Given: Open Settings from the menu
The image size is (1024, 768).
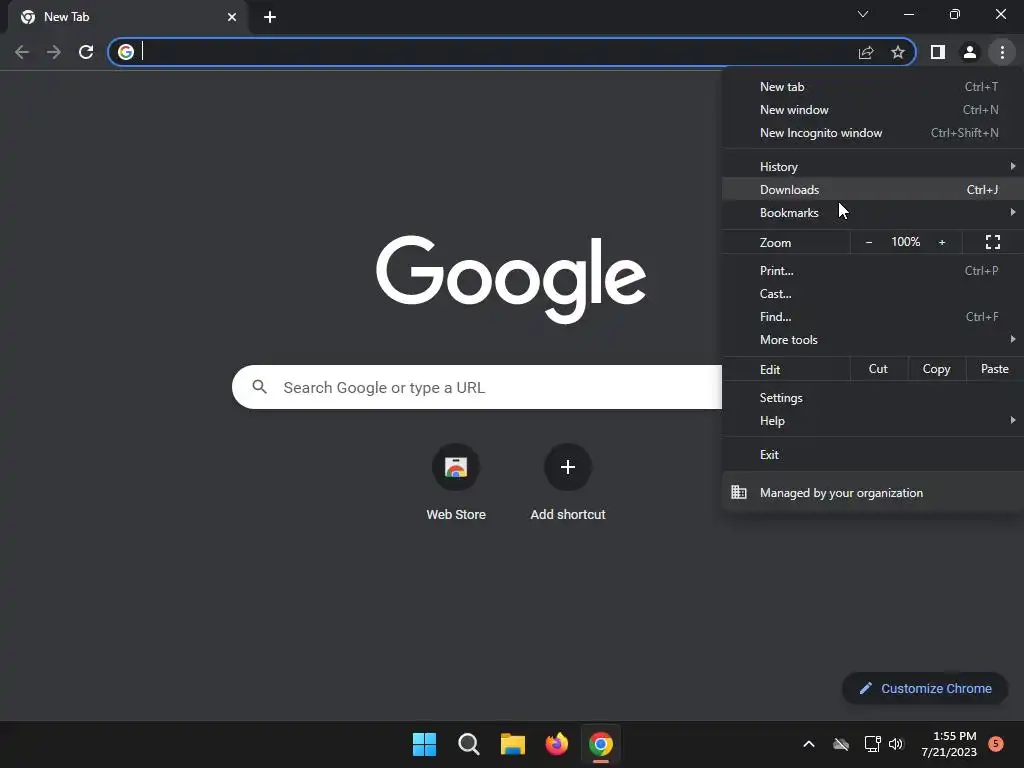Looking at the screenshot, I should pyautogui.click(x=872, y=398).
